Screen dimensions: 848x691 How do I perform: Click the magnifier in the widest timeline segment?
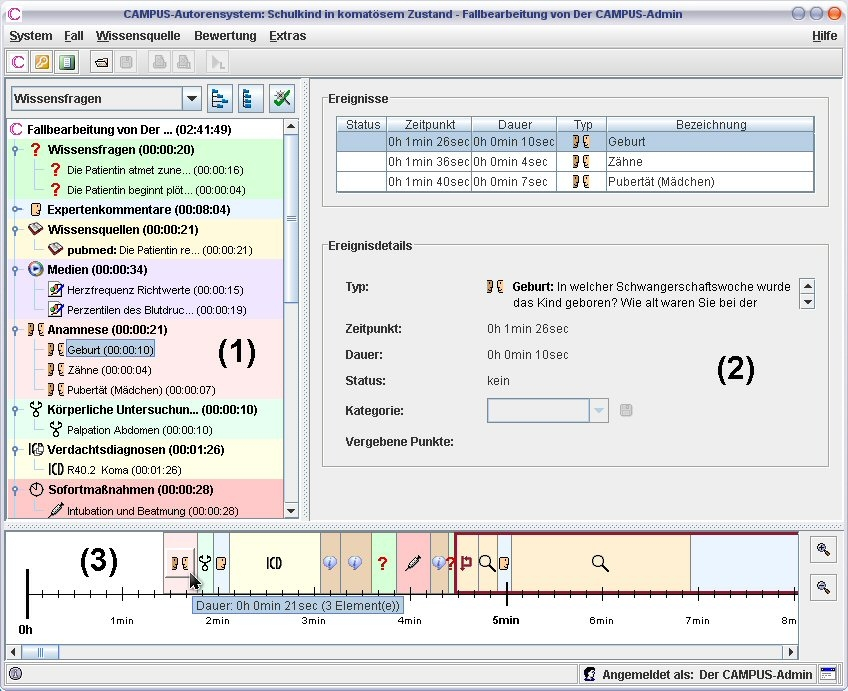(x=600, y=563)
